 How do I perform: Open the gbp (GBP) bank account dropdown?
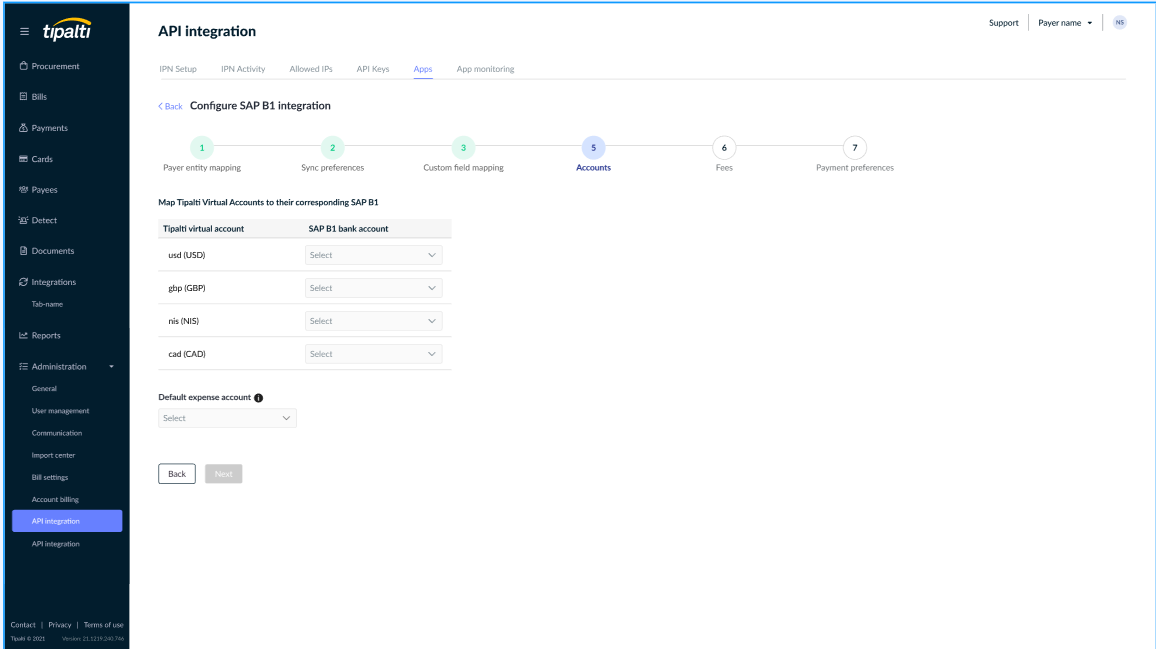pos(374,288)
